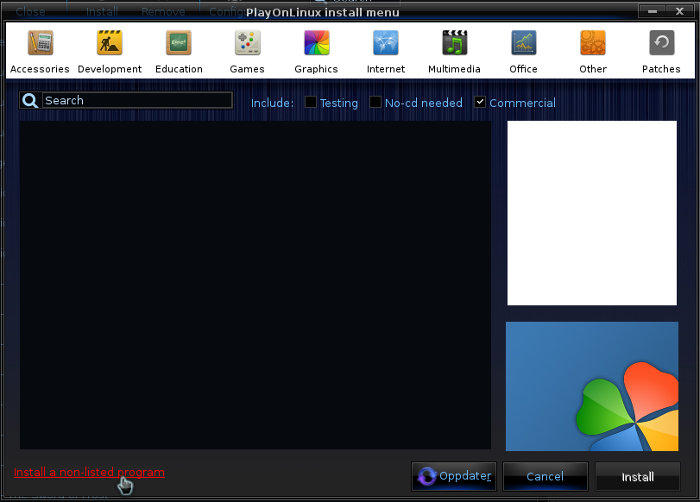Uncheck the Commercial checkbox
The image size is (700, 502).
pyautogui.click(x=480, y=102)
